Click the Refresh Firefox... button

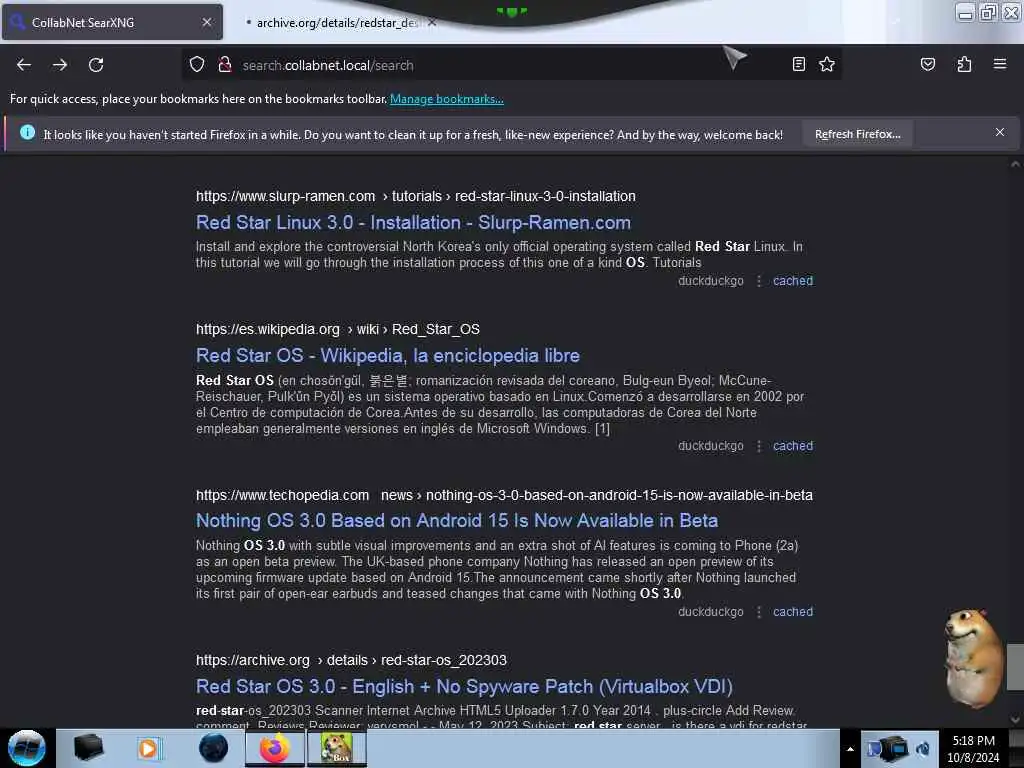click(x=857, y=134)
